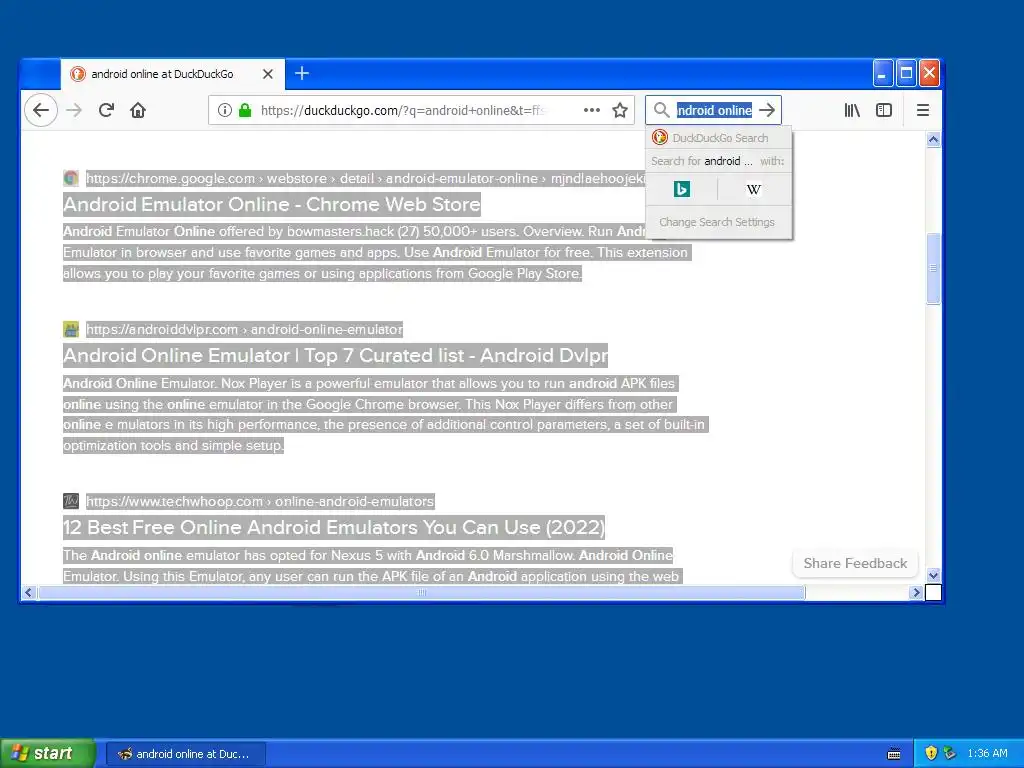Viewport: 1024px width, 768px height.
Task: Click the Share Feedback button
Action: click(x=855, y=563)
